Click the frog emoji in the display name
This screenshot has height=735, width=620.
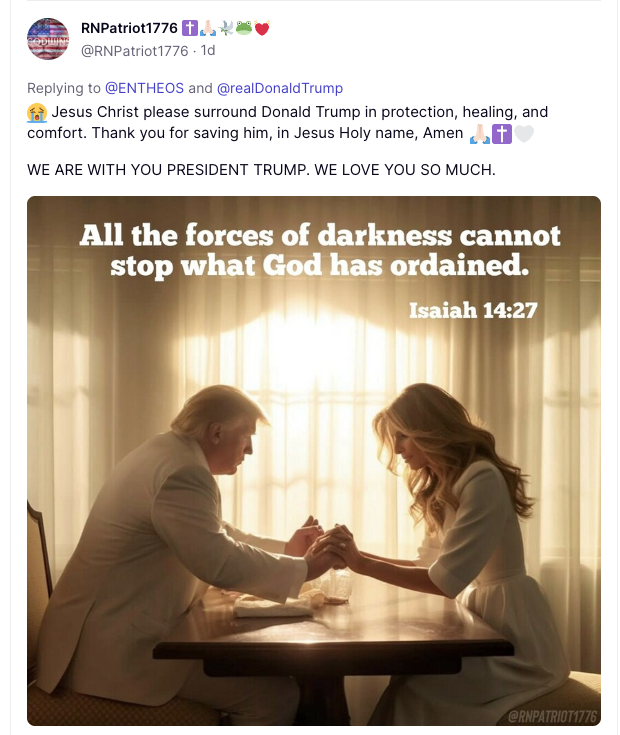pos(244,28)
